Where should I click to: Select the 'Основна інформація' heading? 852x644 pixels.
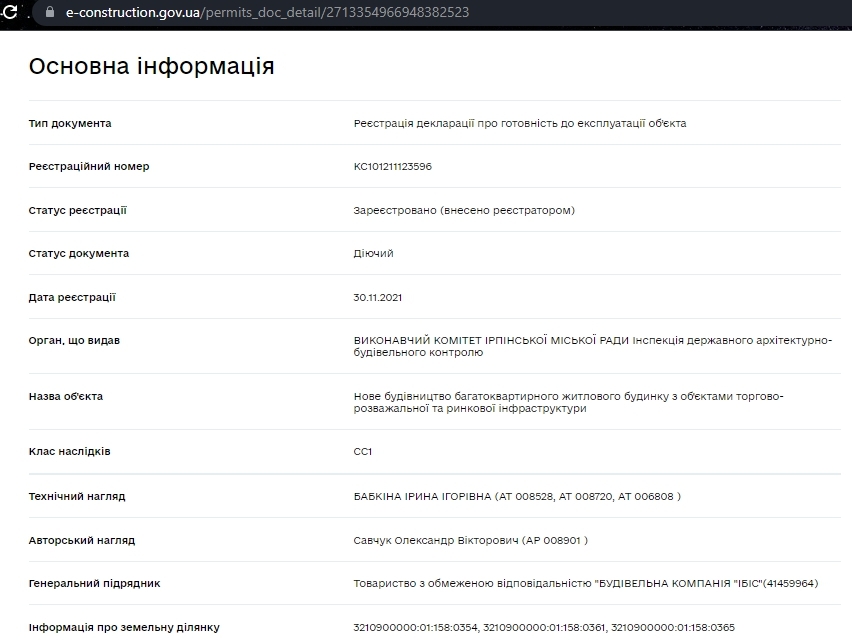(x=152, y=66)
